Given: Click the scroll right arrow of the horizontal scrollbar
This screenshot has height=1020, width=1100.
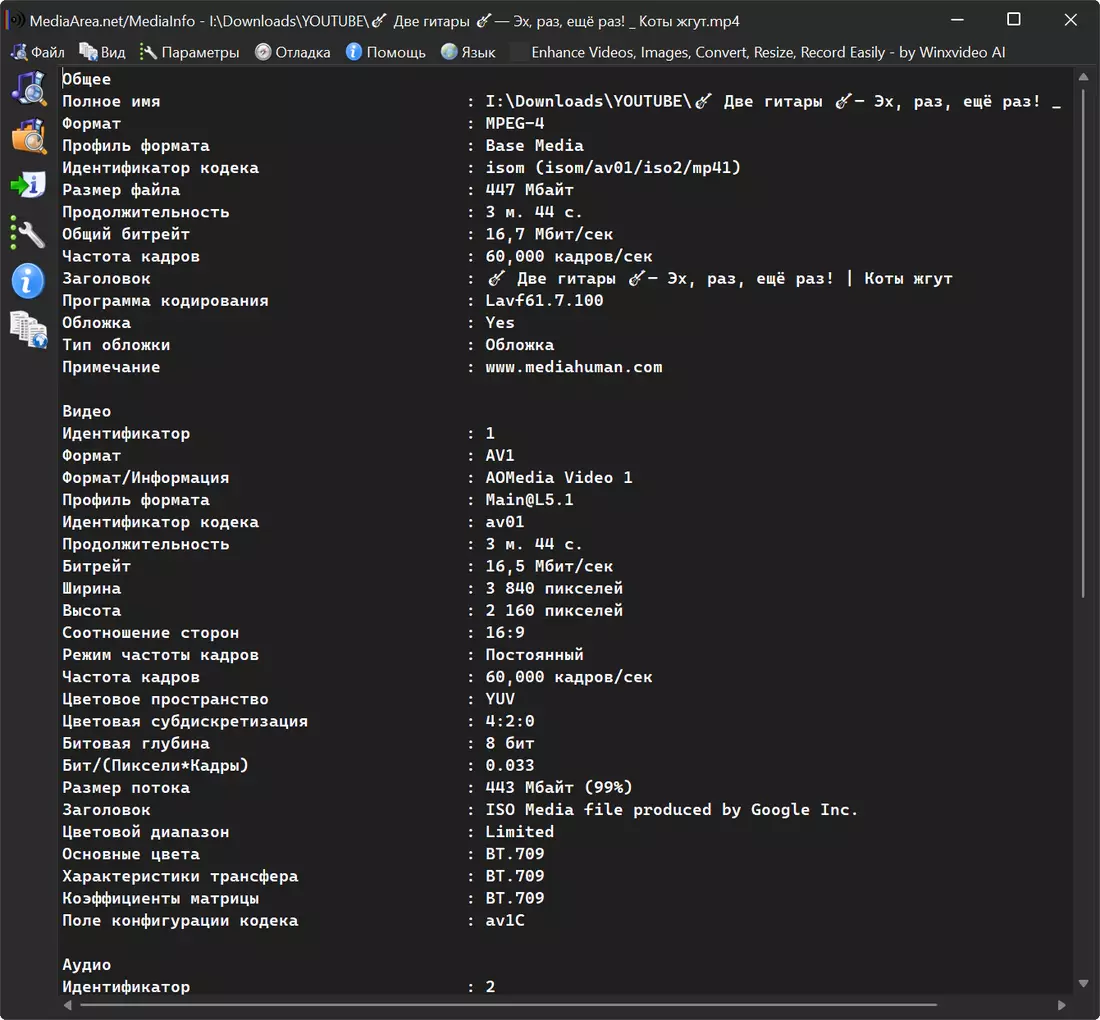Looking at the screenshot, I should click(1061, 1005).
